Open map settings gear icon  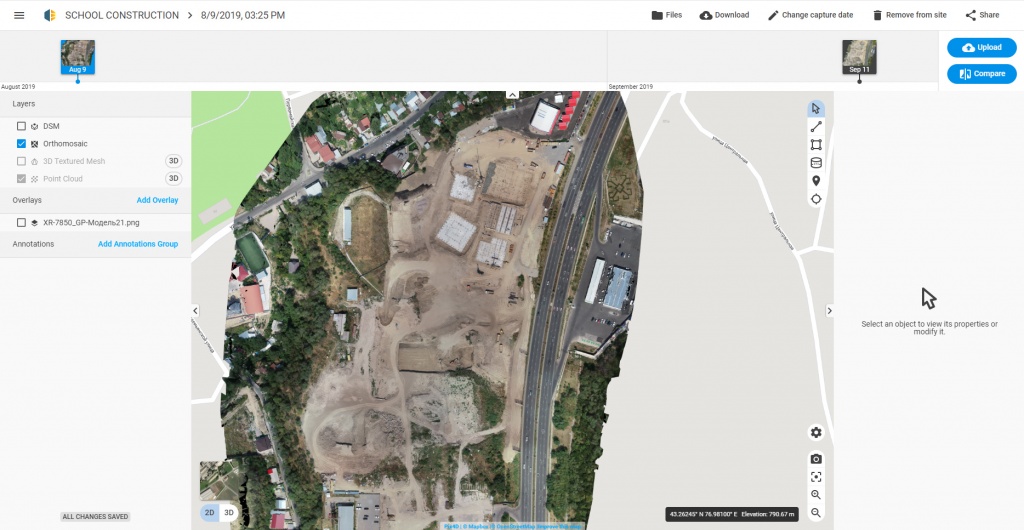coord(816,432)
